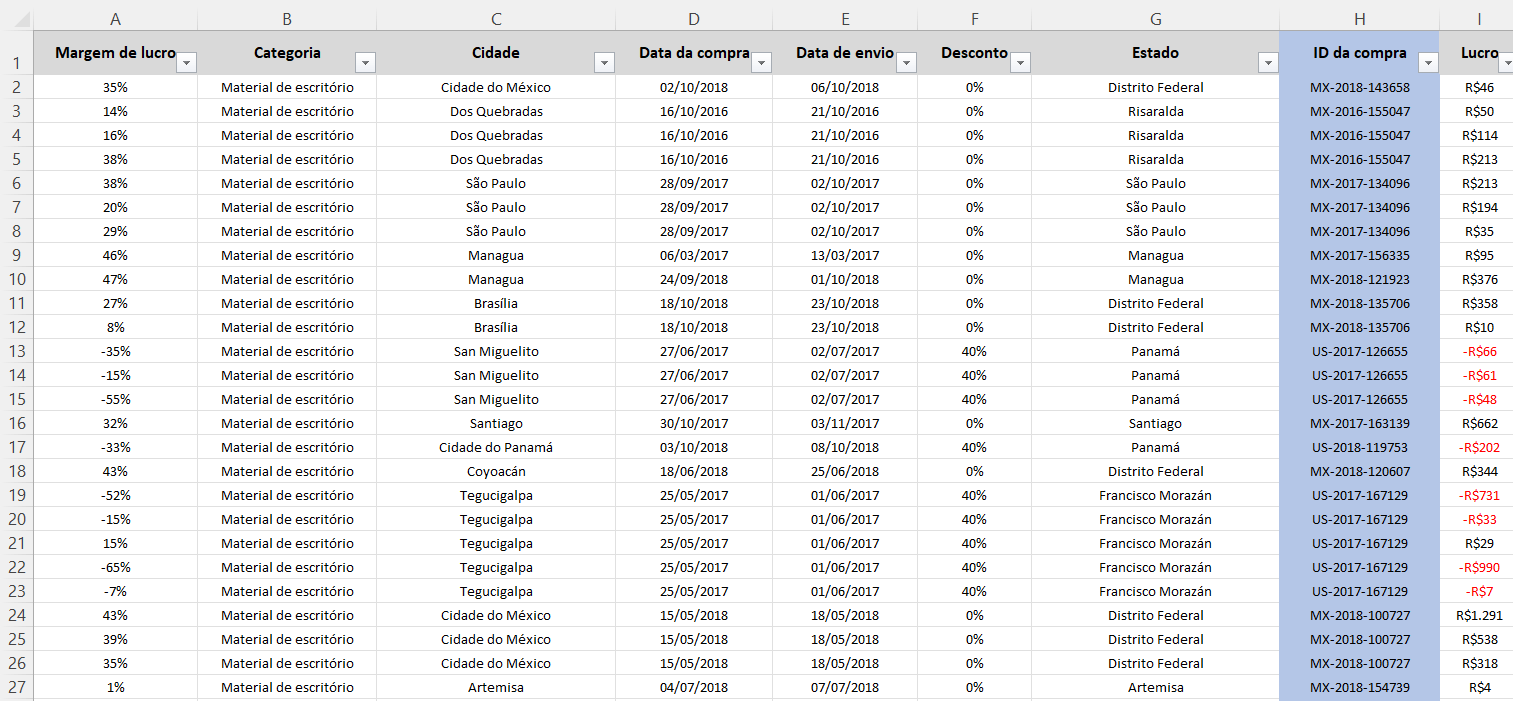Select the ID cell 'MX-2017-156335'
The width and height of the screenshot is (1513, 701).
coord(1360,255)
